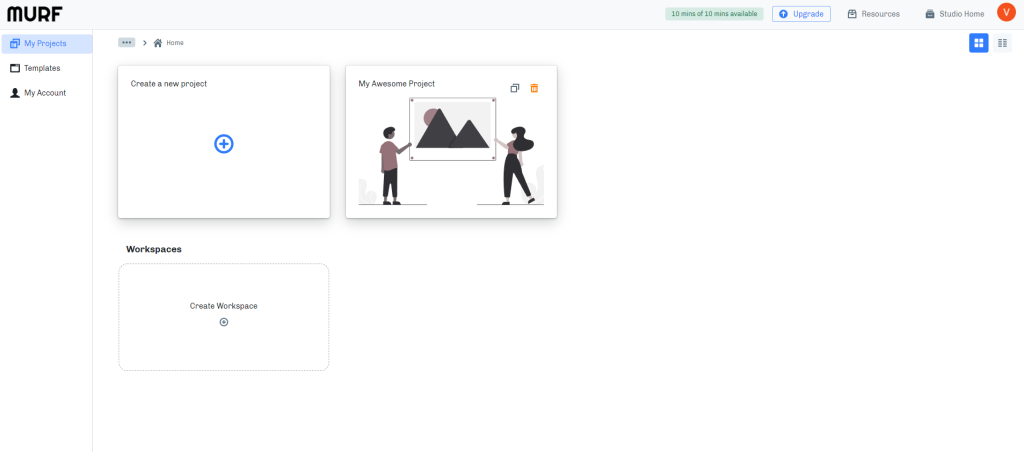Duplicate My Awesome Project
The width and height of the screenshot is (1024, 452).
[515, 88]
